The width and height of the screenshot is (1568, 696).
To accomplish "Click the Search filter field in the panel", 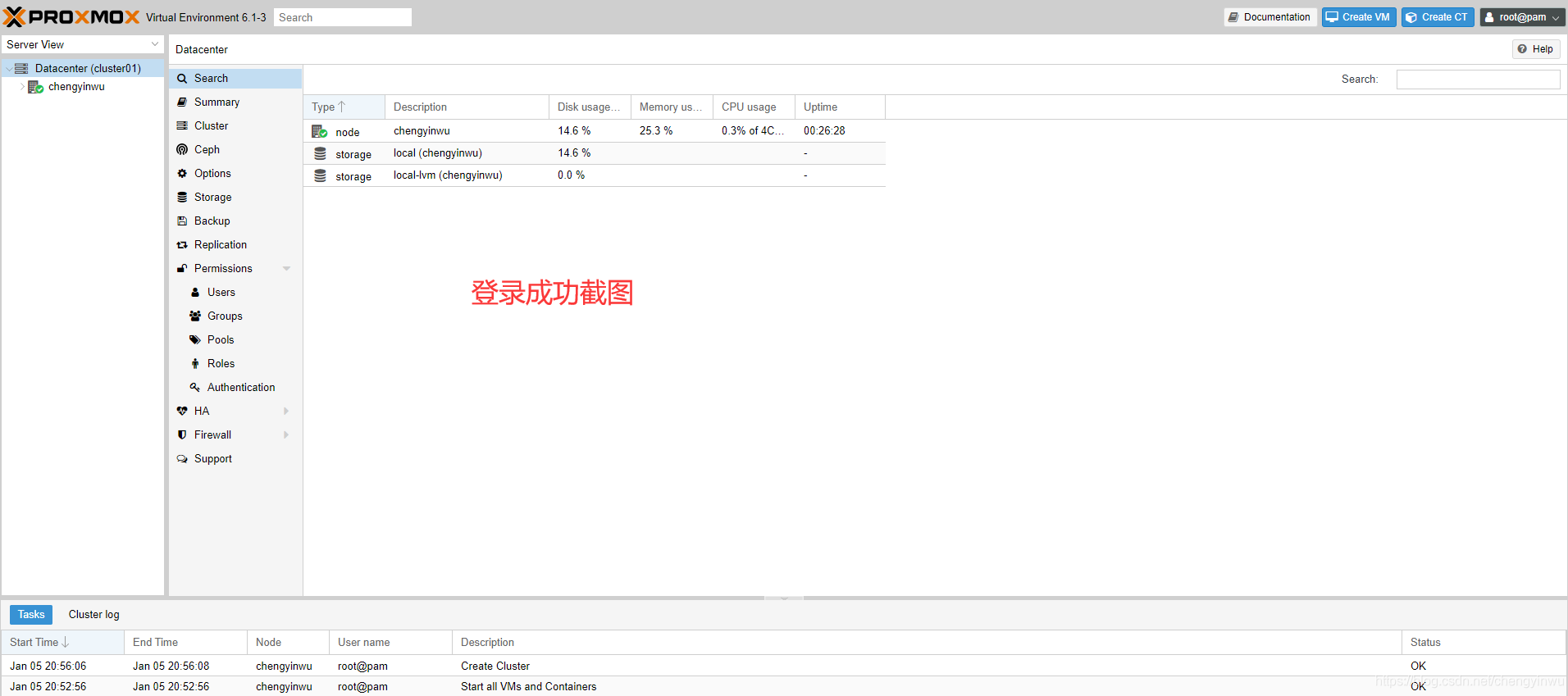I will (1478, 80).
